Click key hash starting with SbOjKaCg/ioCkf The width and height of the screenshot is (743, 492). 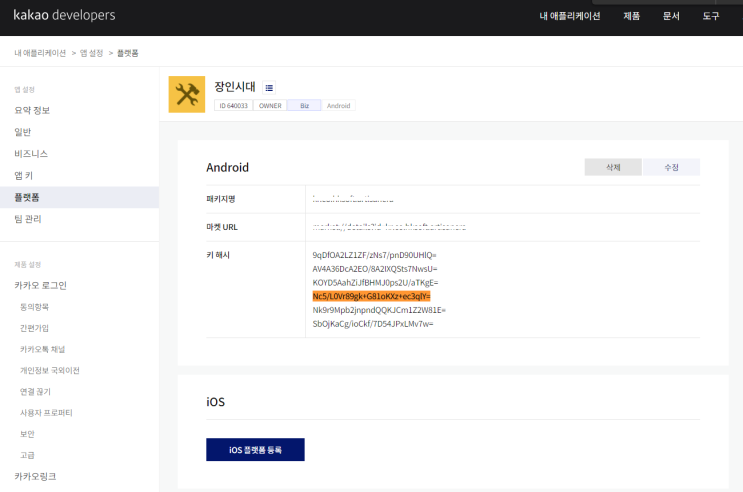click(x=373, y=324)
